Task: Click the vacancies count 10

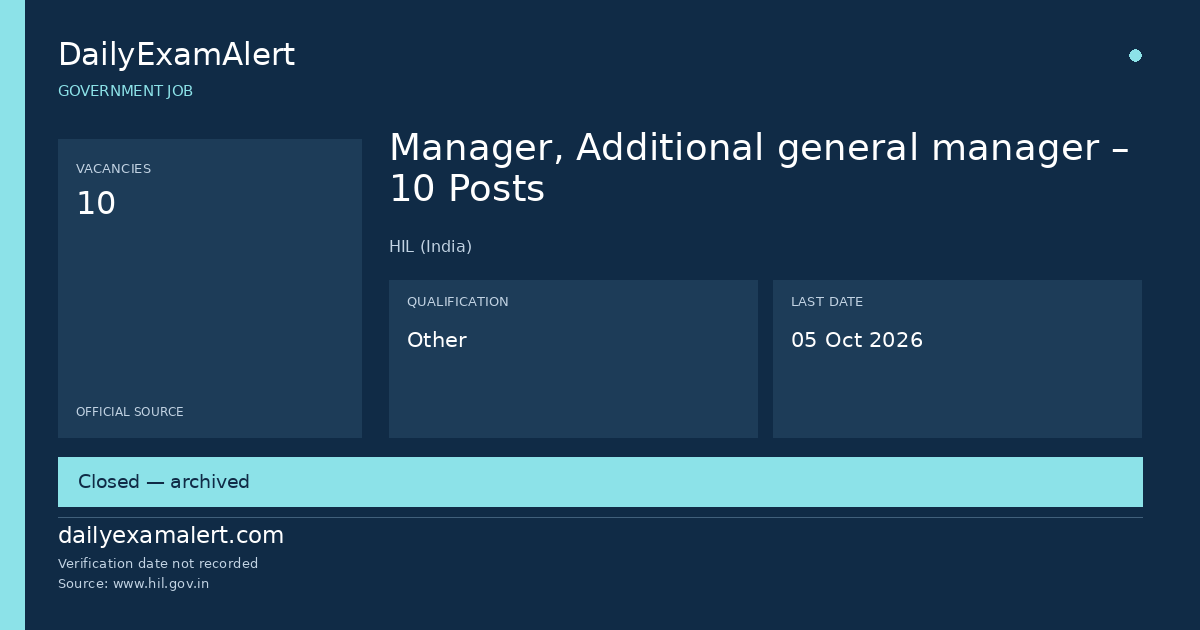Action: [x=96, y=204]
